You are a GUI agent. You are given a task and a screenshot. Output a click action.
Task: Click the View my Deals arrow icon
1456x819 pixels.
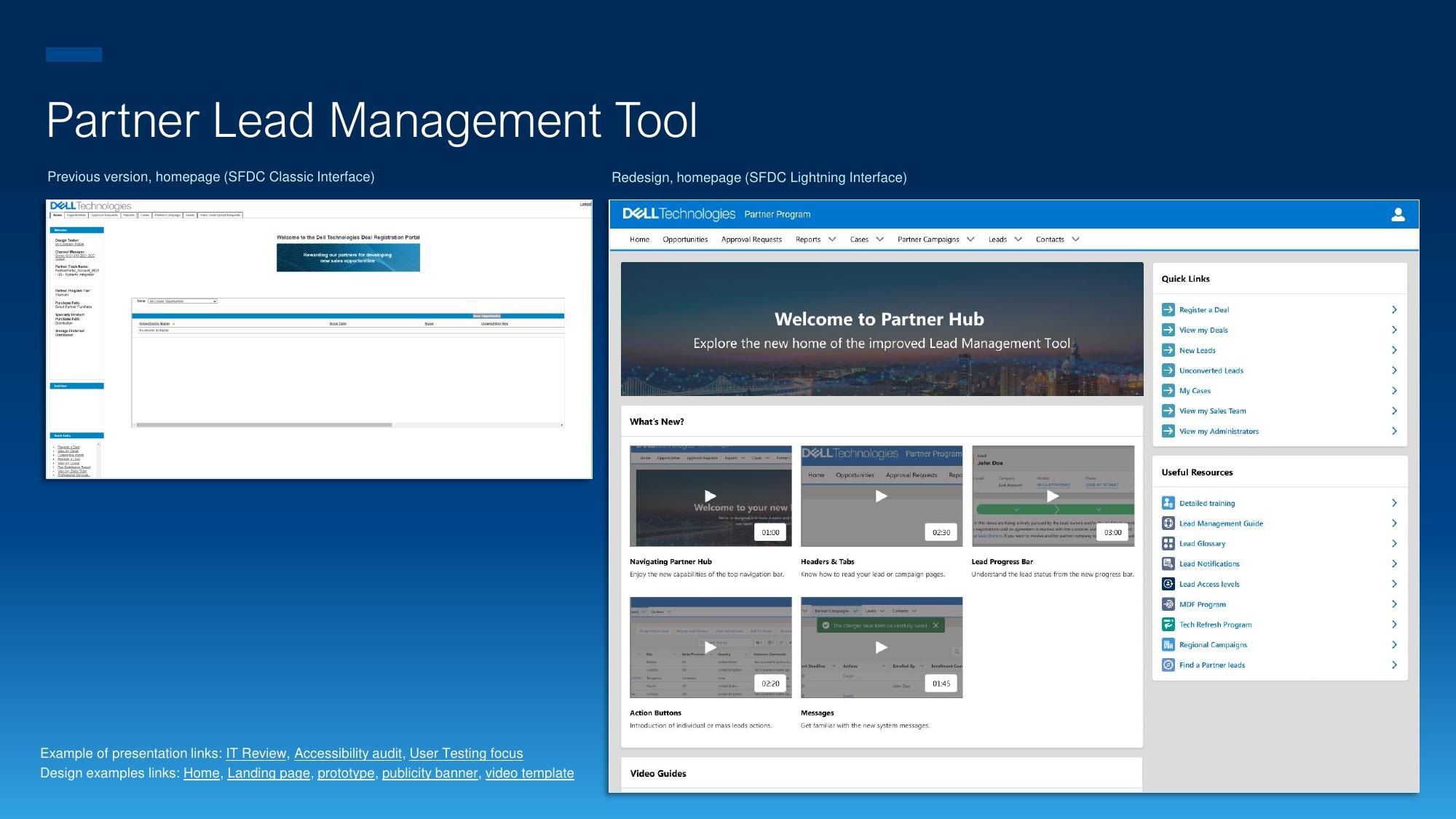[1168, 330]
